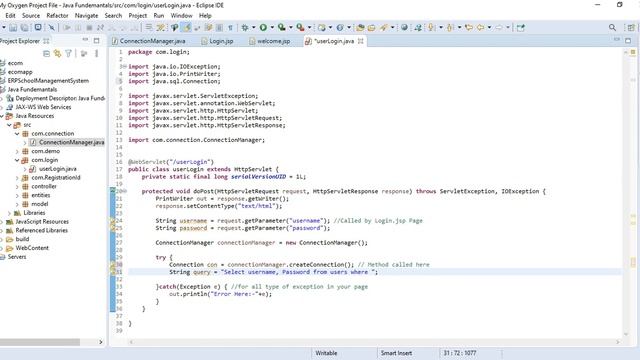
Task: Toggle Show Whitespace Characters pilcrow icon
Action: click(231, 28)
